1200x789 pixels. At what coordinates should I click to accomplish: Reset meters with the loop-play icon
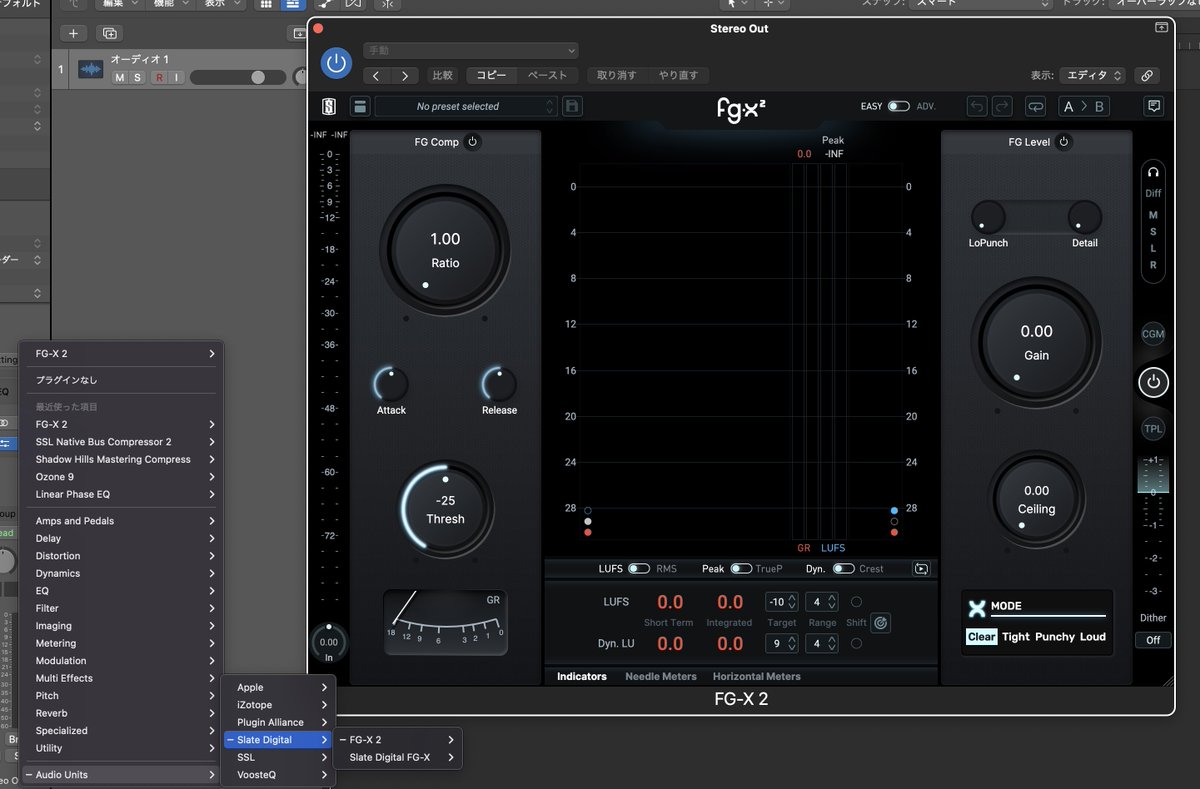920,569
